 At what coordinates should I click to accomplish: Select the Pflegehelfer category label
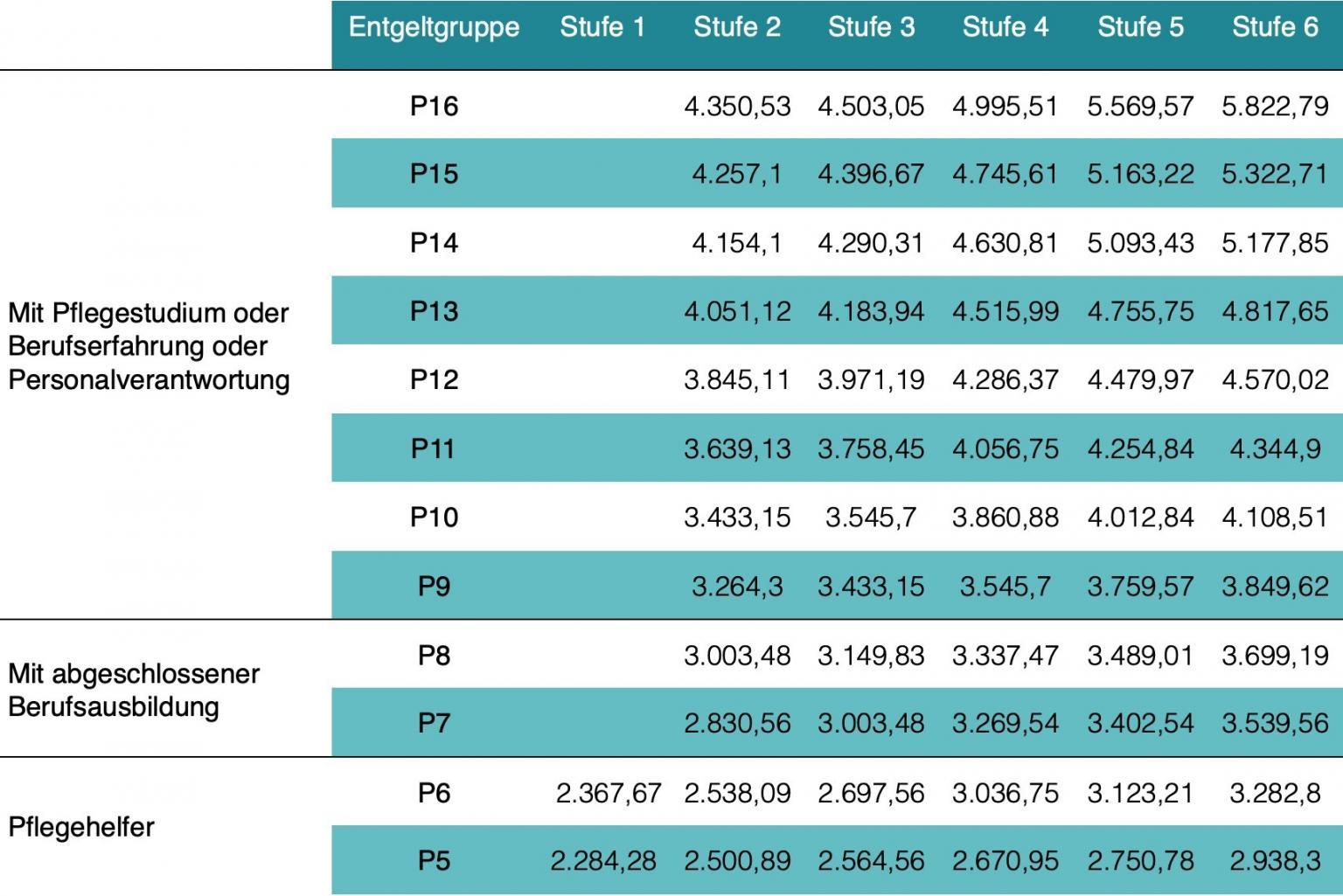point(81,827)
